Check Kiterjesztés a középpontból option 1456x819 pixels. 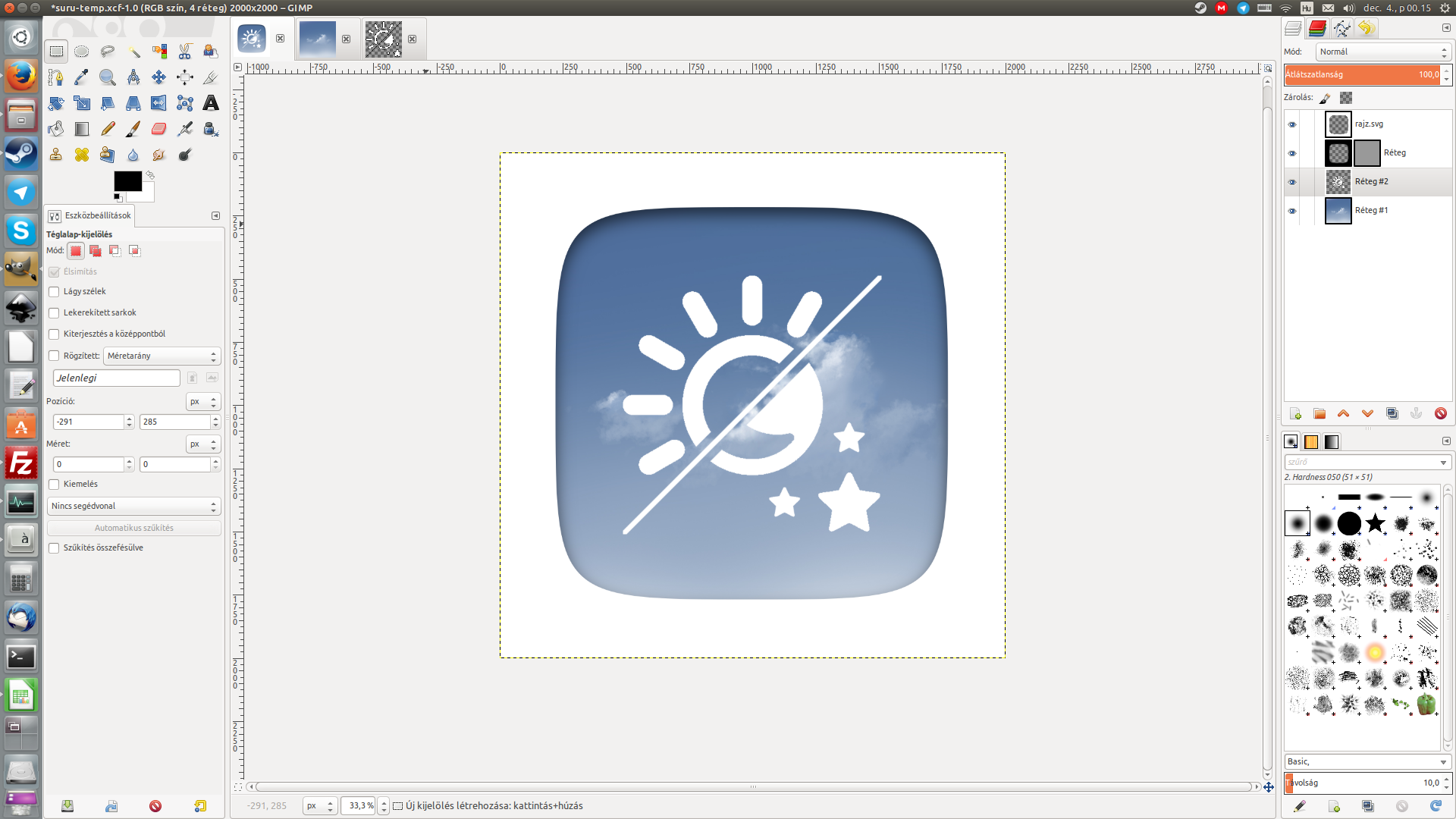point(54,334)
